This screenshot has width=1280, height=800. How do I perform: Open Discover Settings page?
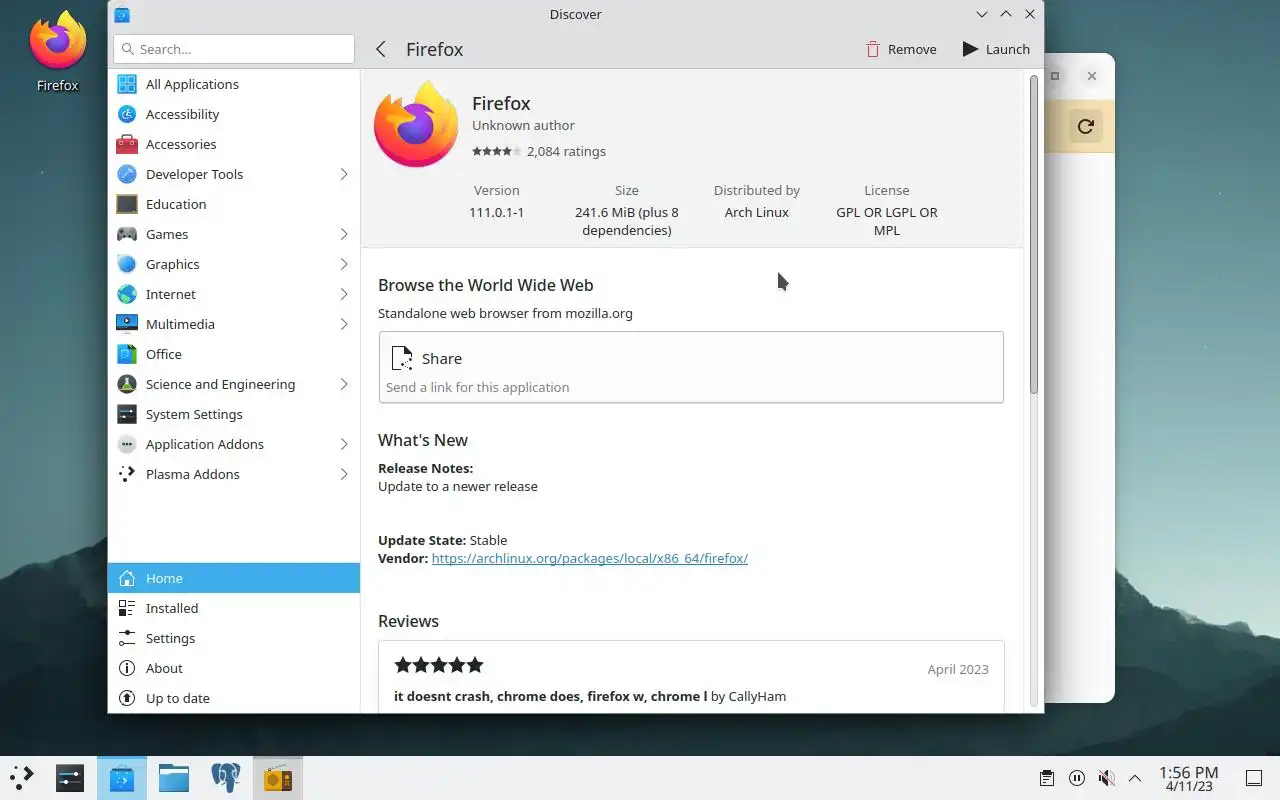(234, 638)
